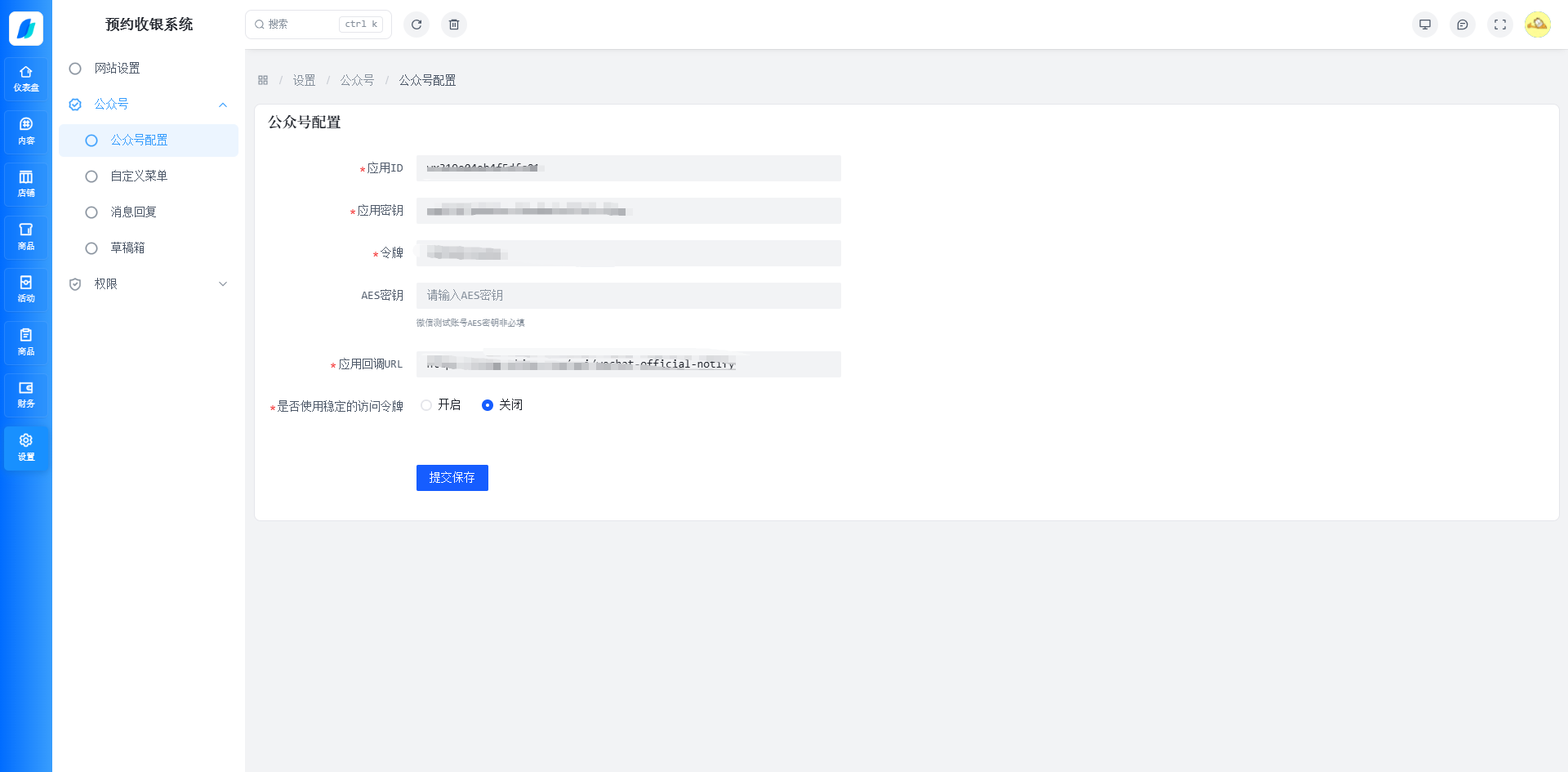Select the 关闭 radio option
The width and height of the screenshot is (1568, 772).
tap(502, 405)
